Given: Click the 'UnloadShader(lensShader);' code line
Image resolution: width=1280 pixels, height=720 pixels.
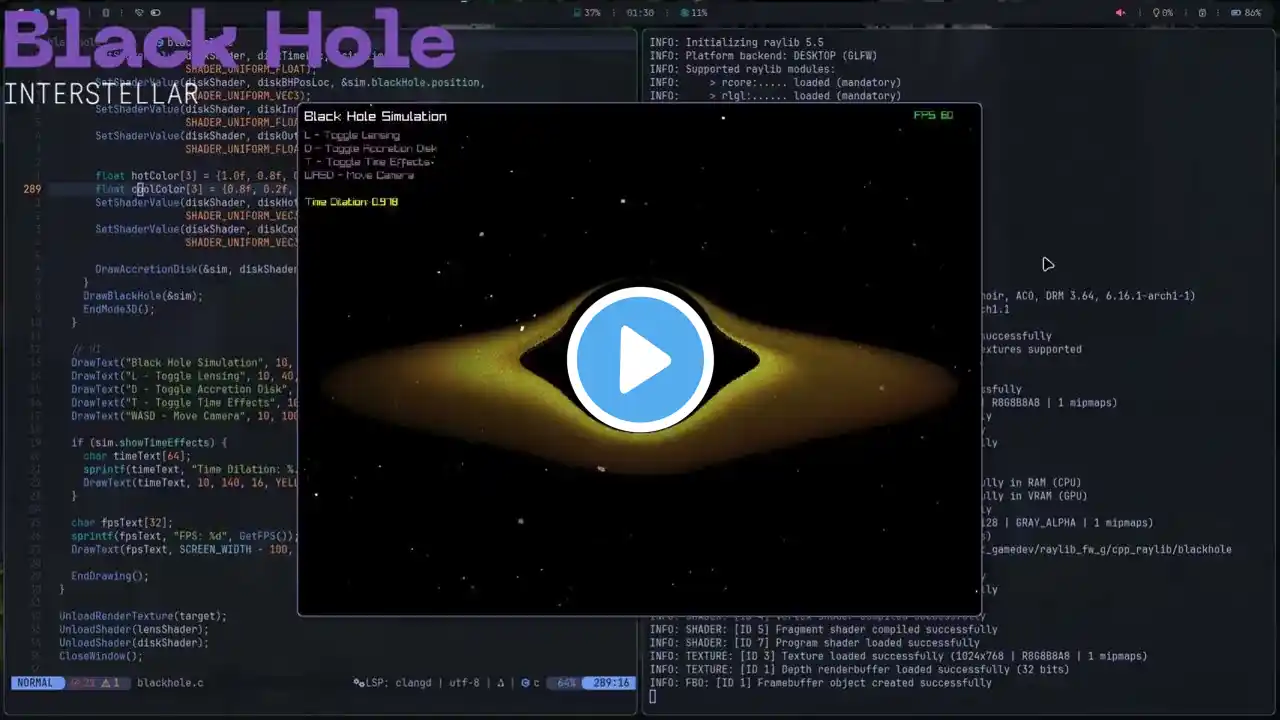Looking at the screenshot, I should pyautogui.click(x=134, y=629).
